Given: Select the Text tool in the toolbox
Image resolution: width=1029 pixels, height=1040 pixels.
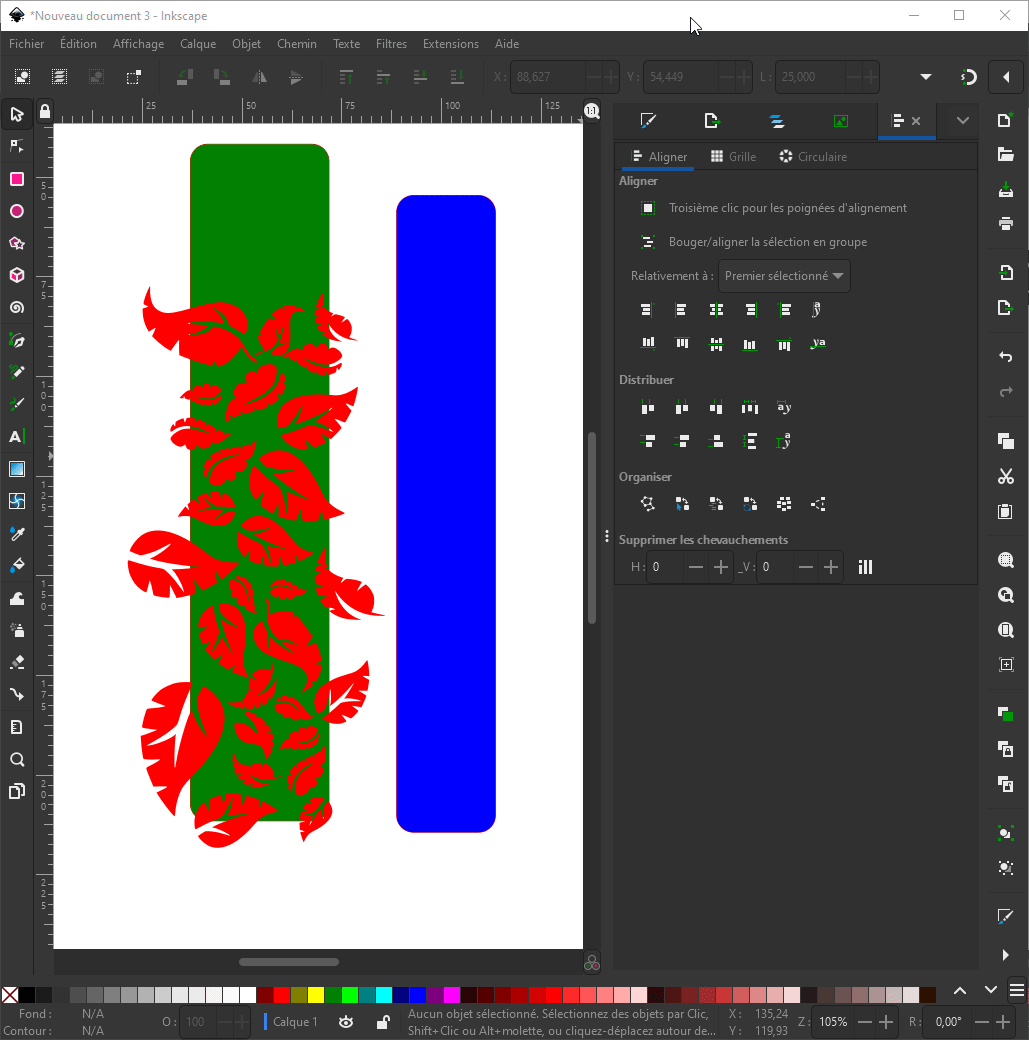Looking at the screenshot, I should click(16, 436).
